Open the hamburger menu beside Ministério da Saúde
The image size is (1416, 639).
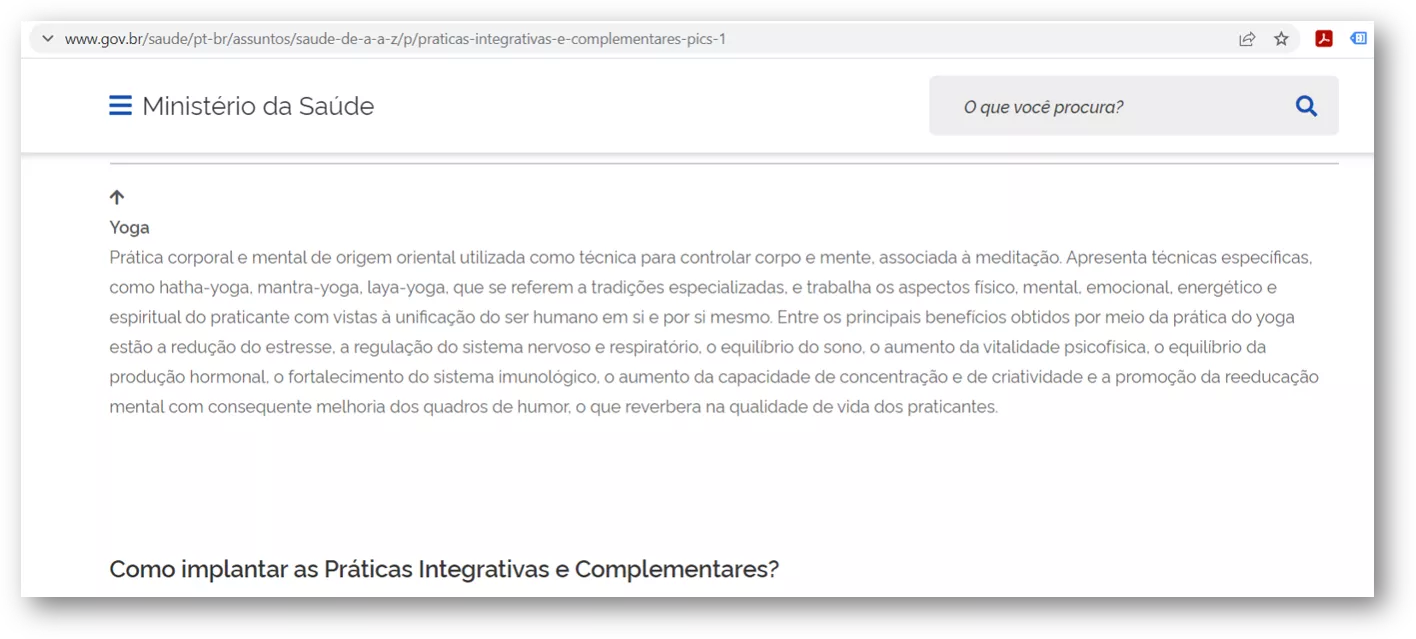tap(120, 106)
